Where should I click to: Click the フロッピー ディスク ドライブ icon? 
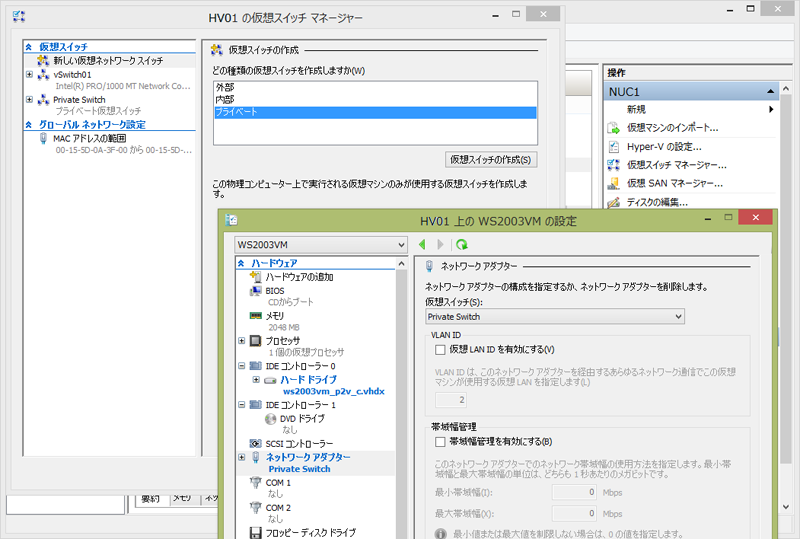[x=256, y=532]
